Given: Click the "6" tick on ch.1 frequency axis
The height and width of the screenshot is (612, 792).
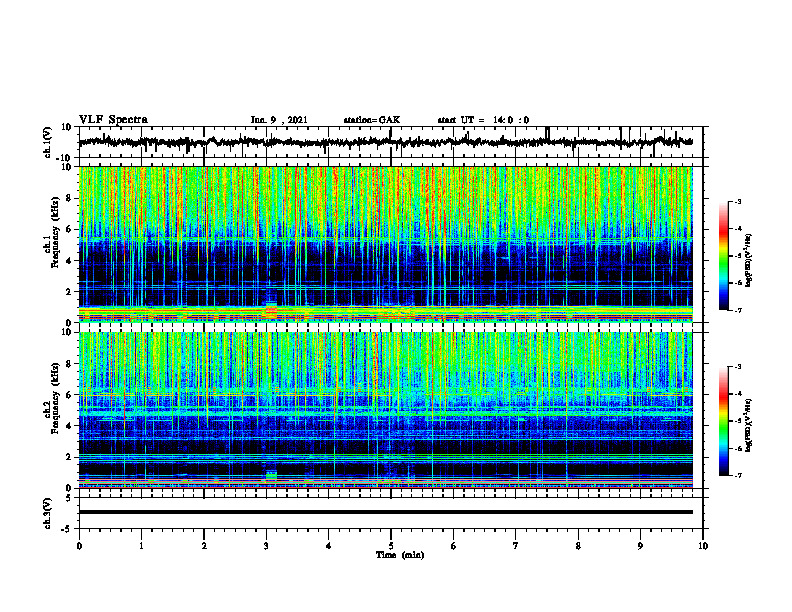Looking at the screenshot, I should [x=70, y=229].
